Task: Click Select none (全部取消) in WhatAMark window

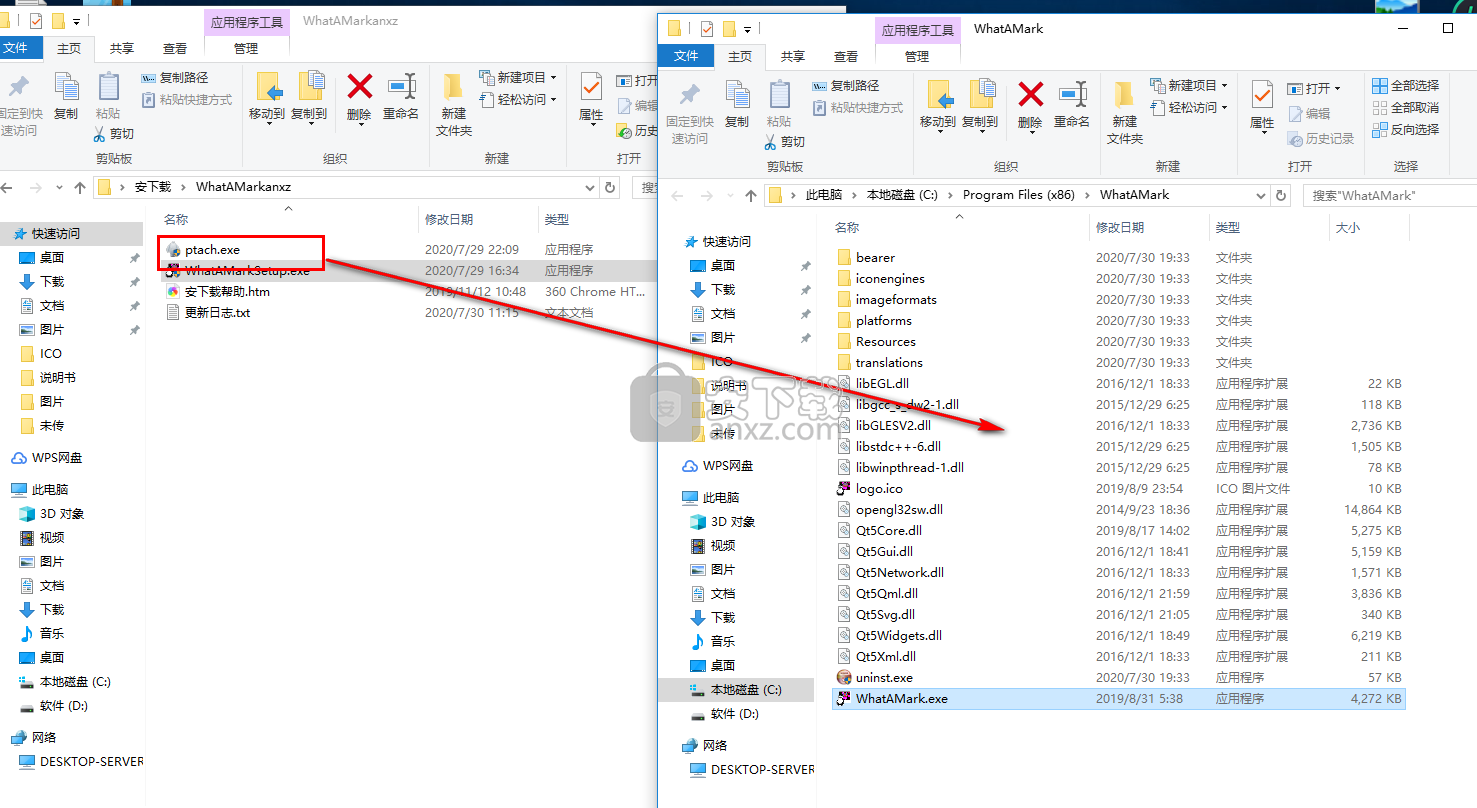Action: pyautogui.click(x=1405, y=108)
